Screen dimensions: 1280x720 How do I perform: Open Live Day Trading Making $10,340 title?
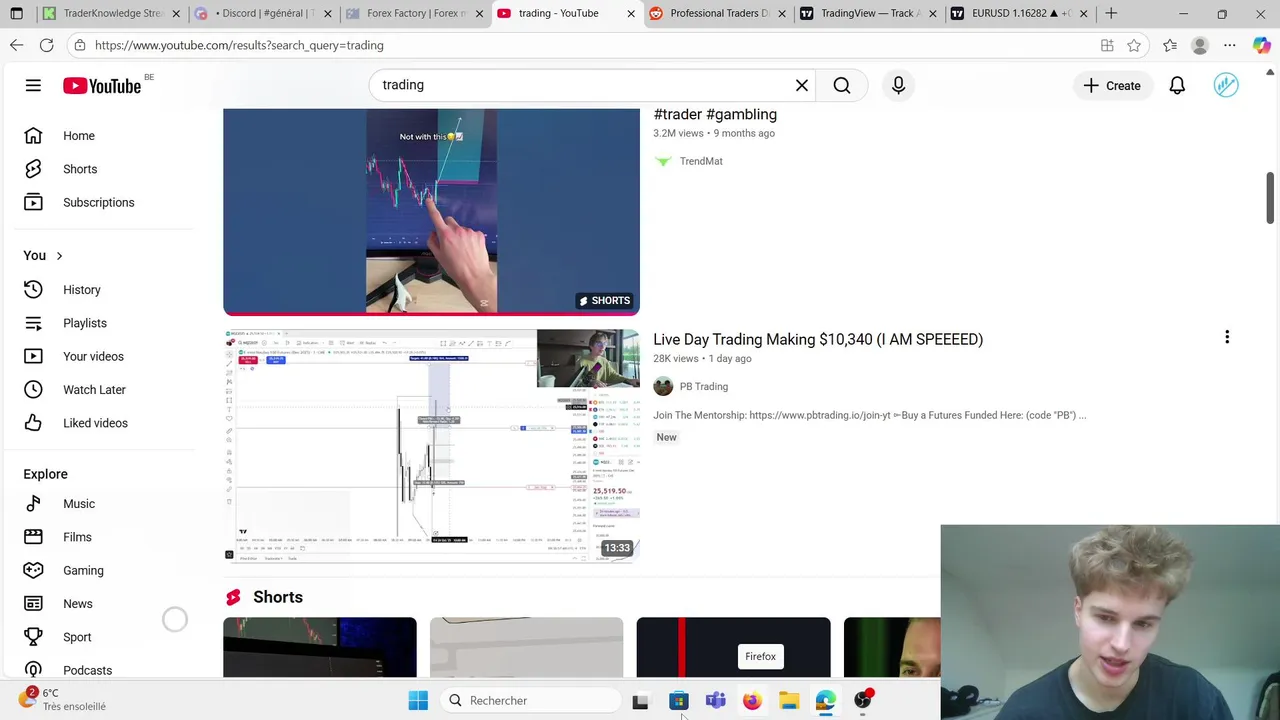pos(818,339)
